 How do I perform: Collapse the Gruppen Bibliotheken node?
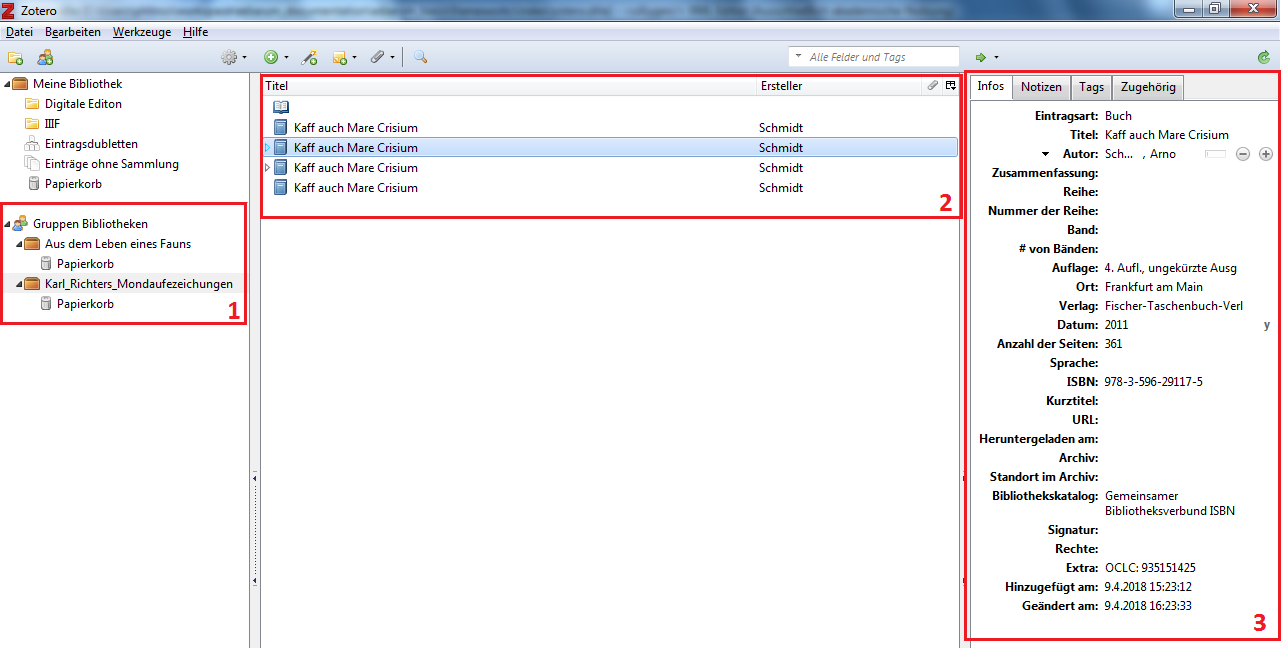[x=7, y=224]
